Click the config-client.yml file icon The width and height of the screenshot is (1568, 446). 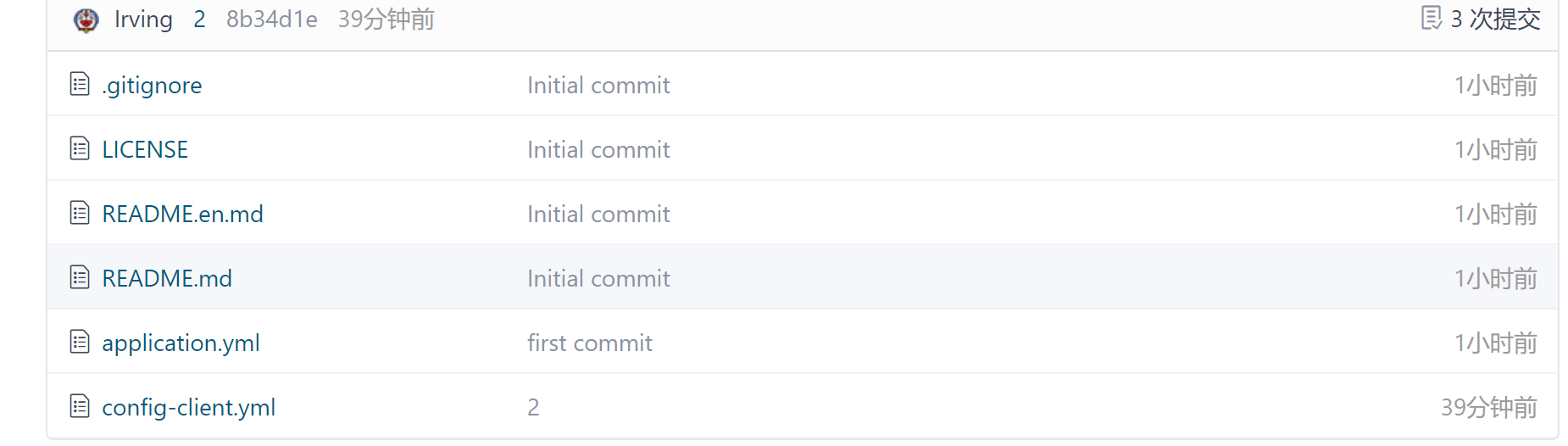80,406
